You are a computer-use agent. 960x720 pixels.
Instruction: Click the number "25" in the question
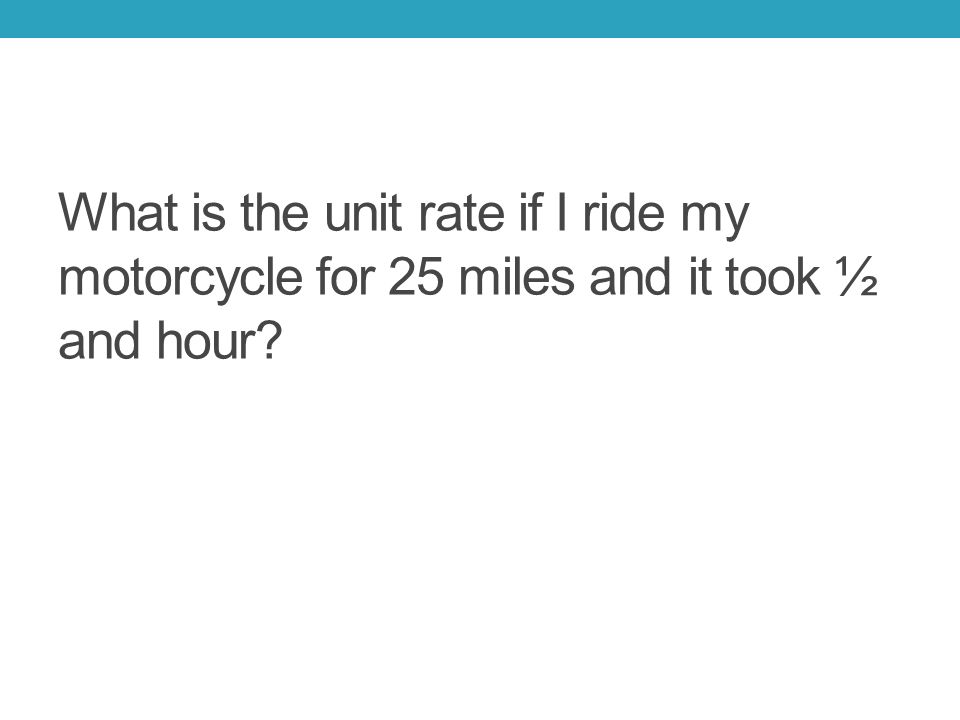[416, 277]
